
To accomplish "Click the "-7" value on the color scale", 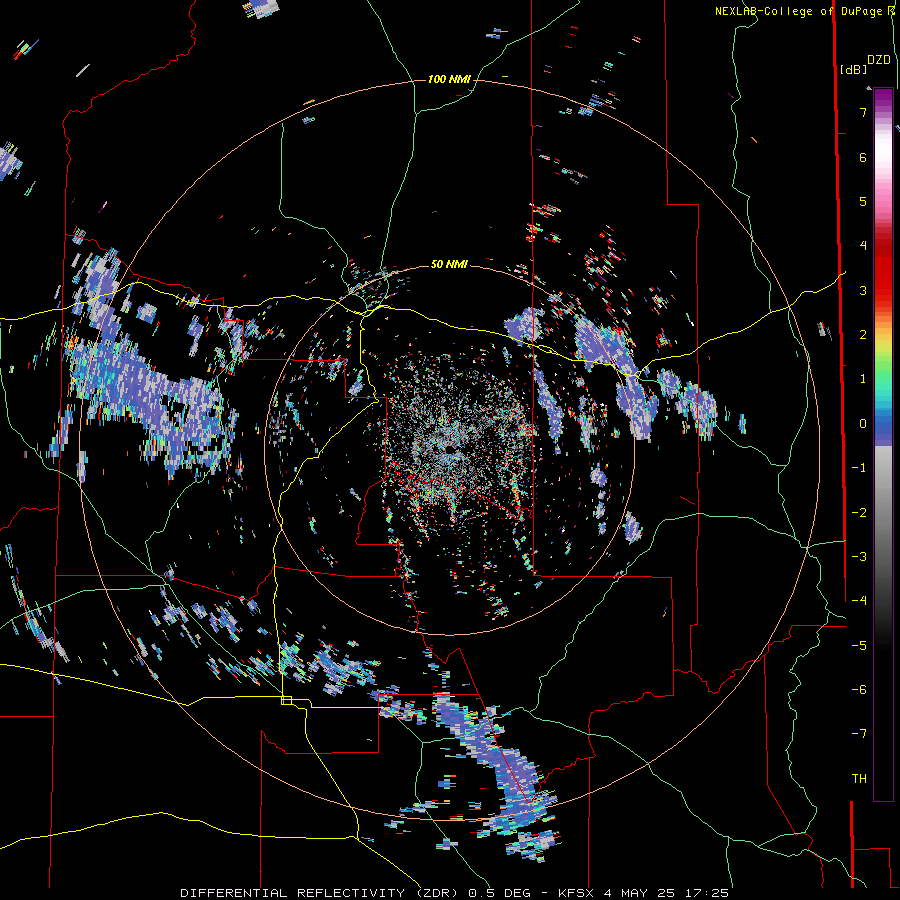I will [x=859, y=734].
